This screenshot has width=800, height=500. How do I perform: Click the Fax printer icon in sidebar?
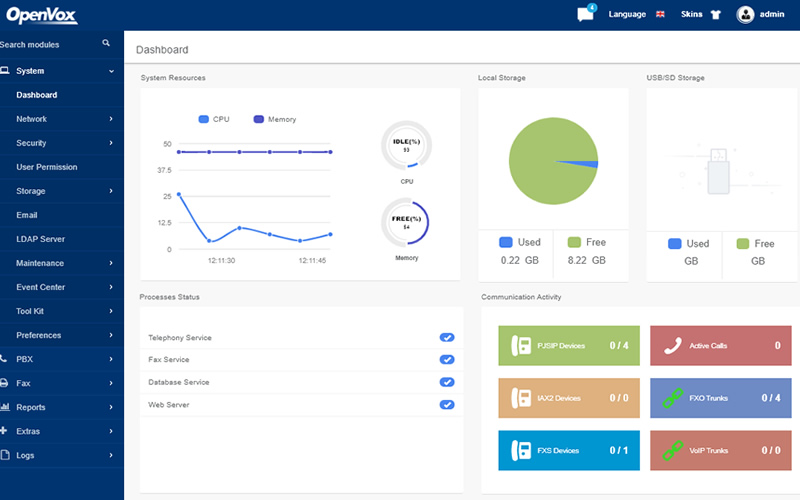pos(4,383)
